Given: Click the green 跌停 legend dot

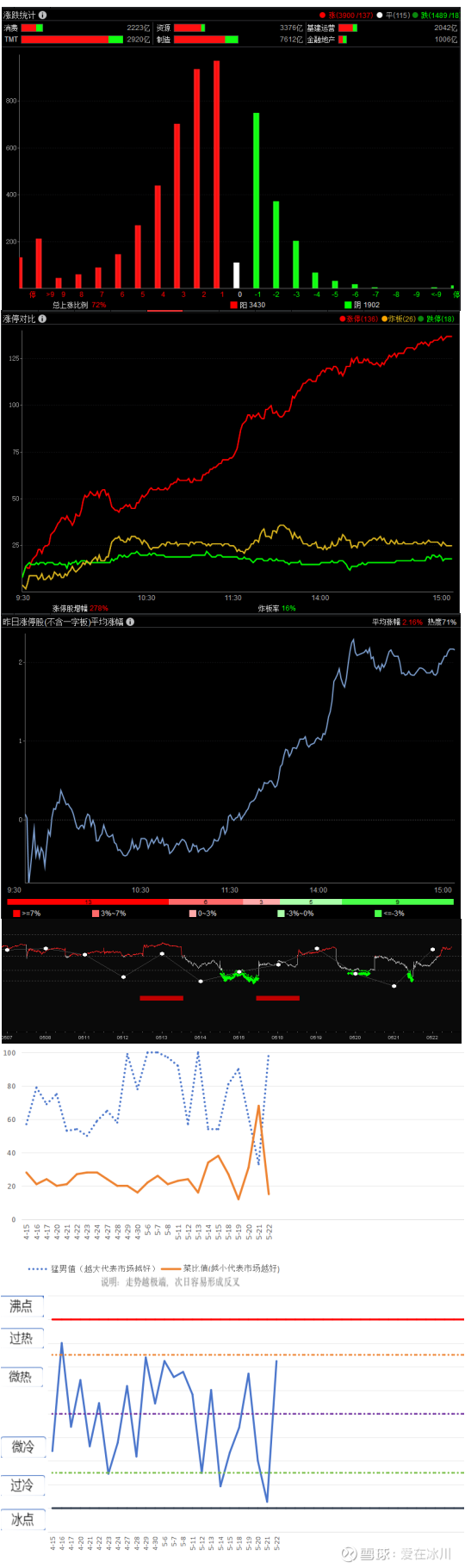Looking at the screenshot, I should pyautogui.click(x=423, y=319).
